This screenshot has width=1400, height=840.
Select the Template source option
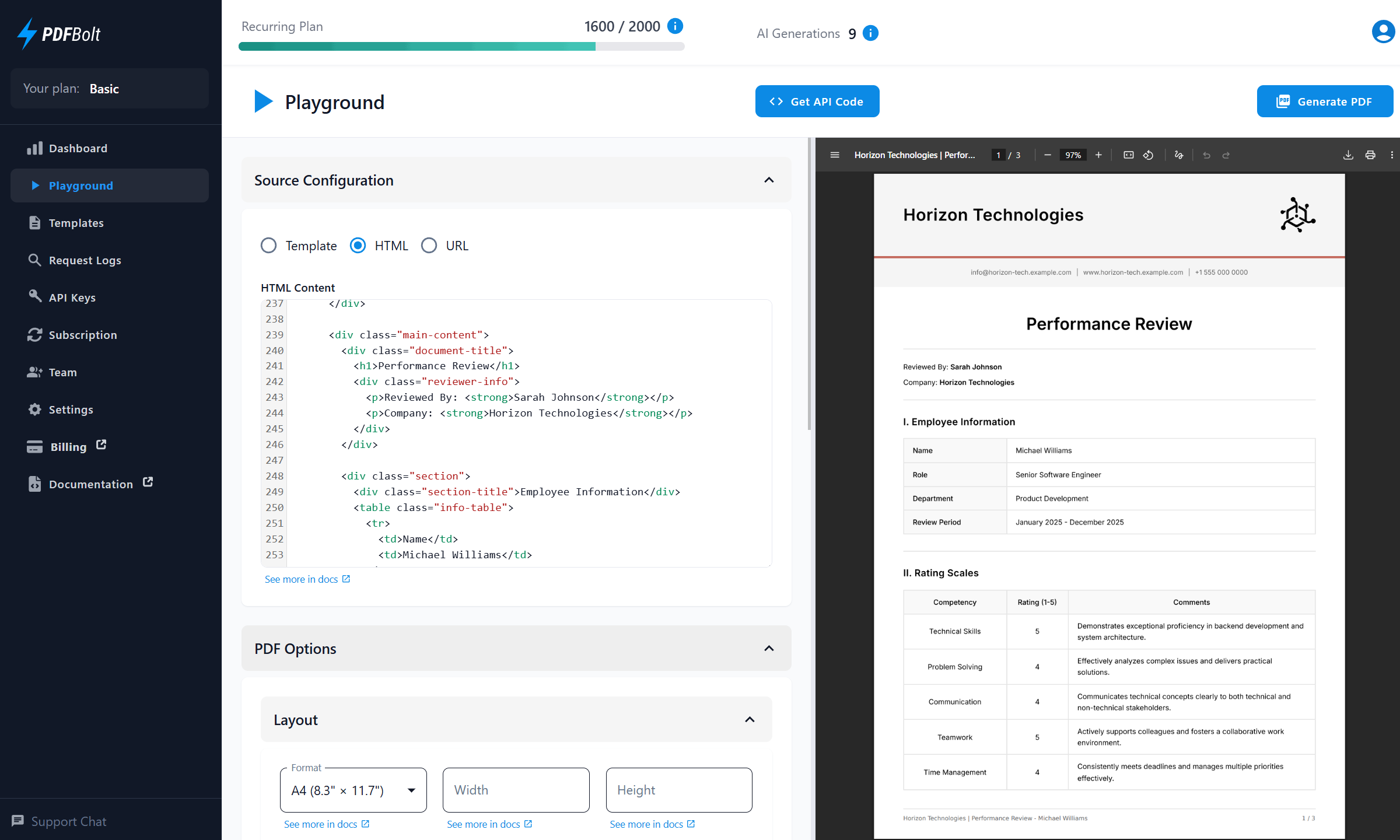tap(268, 246)
